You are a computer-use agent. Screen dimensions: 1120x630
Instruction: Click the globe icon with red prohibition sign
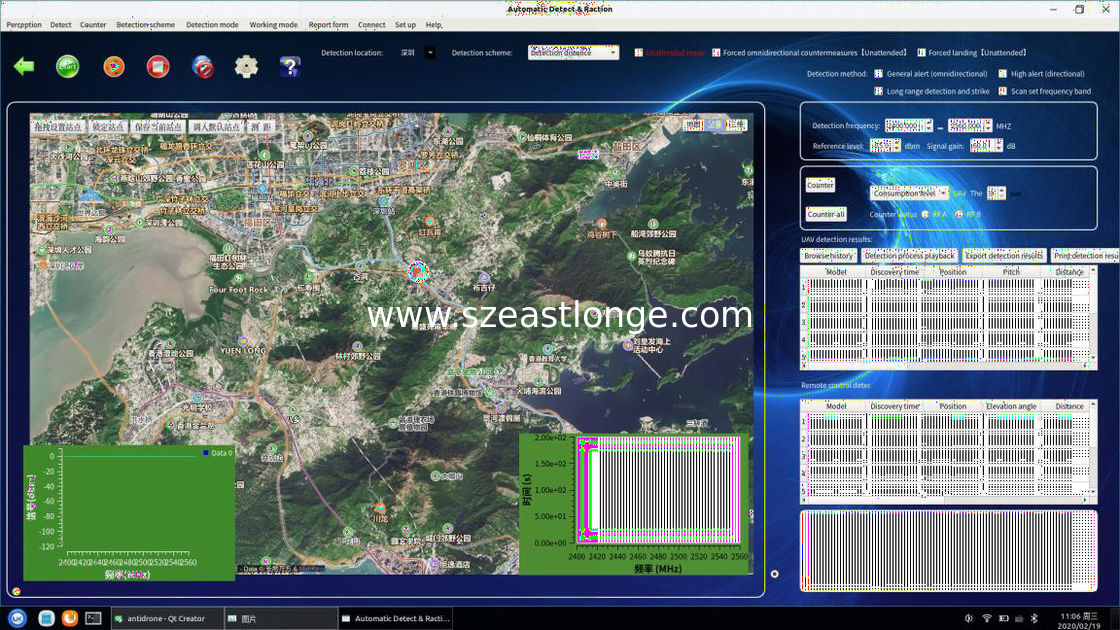point(202,67)
